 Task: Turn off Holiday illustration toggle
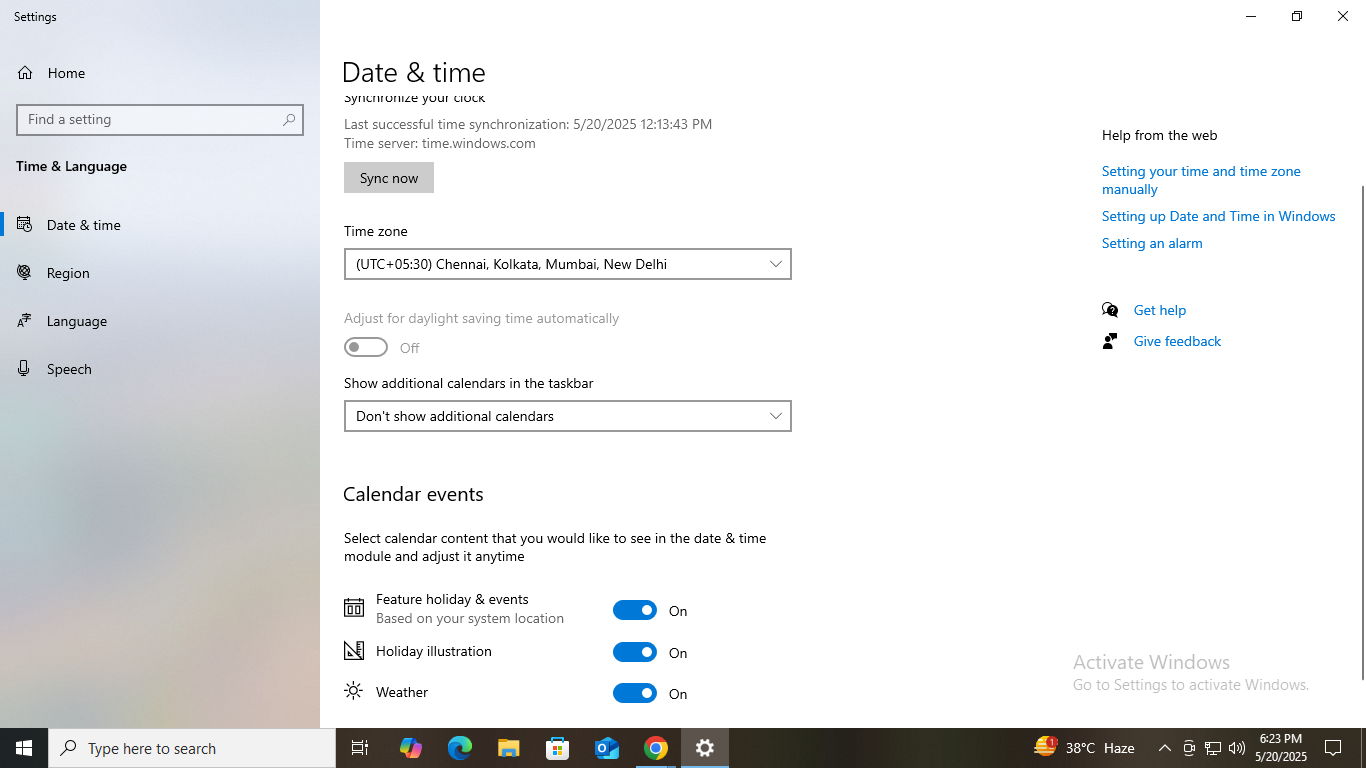point(635,652)
